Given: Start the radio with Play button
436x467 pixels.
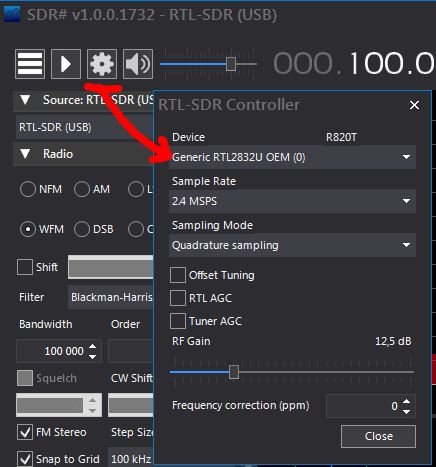Looking at the screenshot, I should point(66,64).
